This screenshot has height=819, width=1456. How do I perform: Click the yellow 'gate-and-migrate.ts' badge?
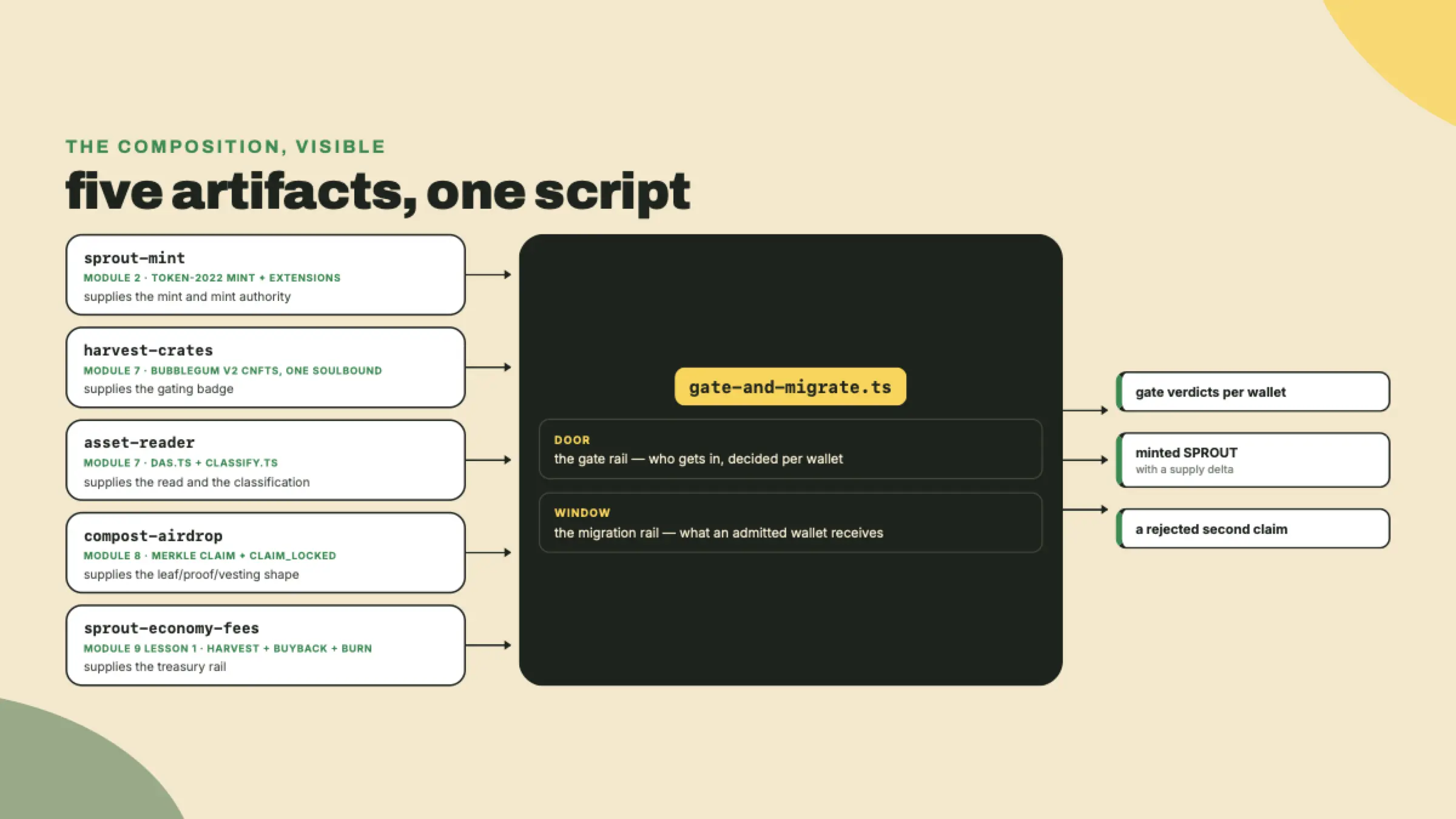[x=790, y=386]
